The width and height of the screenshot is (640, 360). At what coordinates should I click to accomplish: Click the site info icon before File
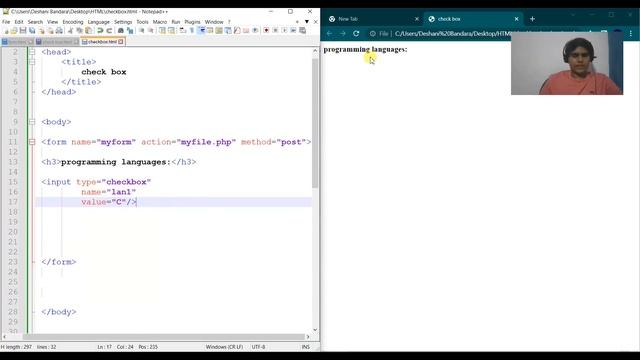372,33
